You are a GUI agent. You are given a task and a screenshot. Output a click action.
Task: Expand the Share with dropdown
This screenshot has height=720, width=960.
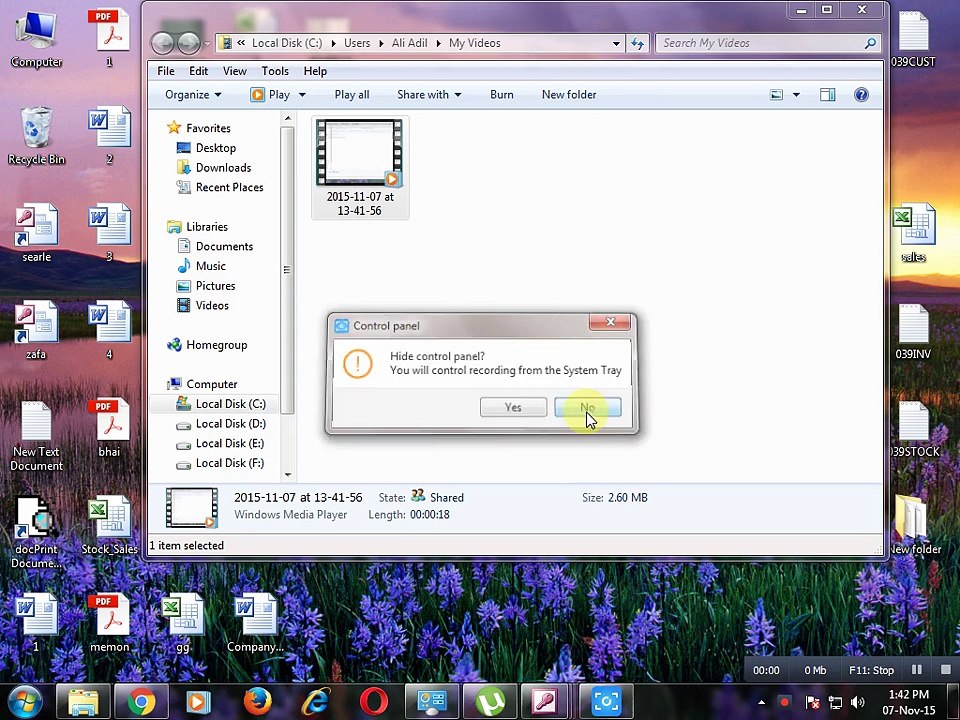428,95
